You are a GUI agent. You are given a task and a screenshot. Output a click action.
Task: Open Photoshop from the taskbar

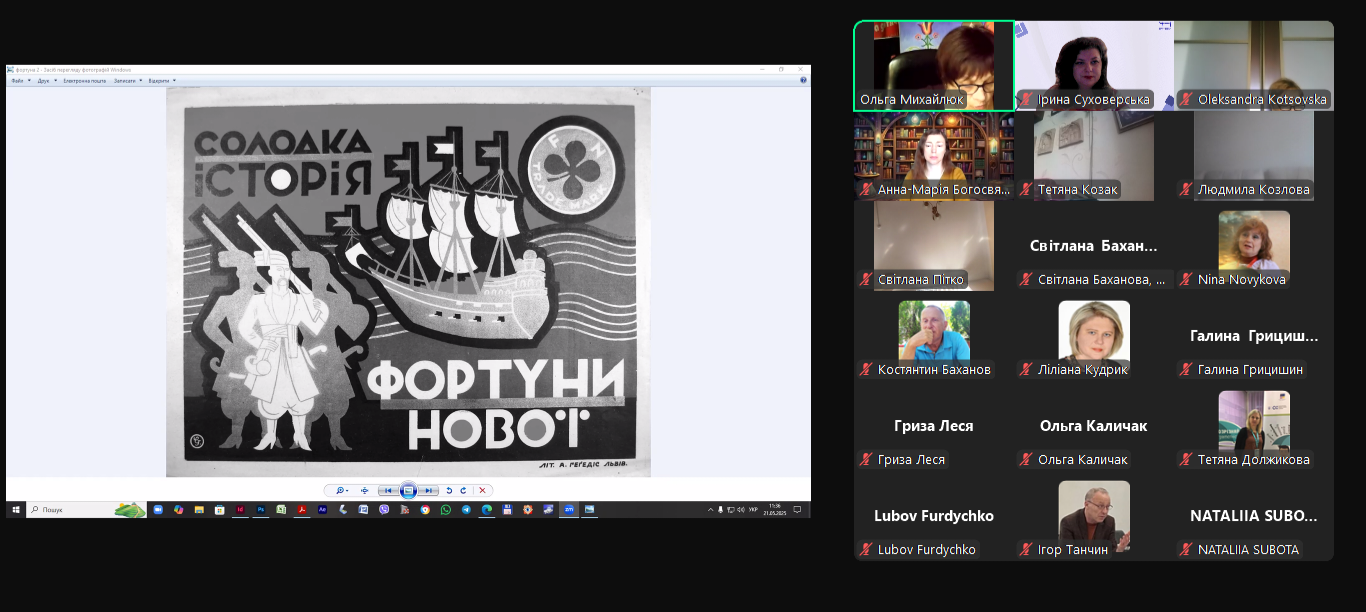261,510
